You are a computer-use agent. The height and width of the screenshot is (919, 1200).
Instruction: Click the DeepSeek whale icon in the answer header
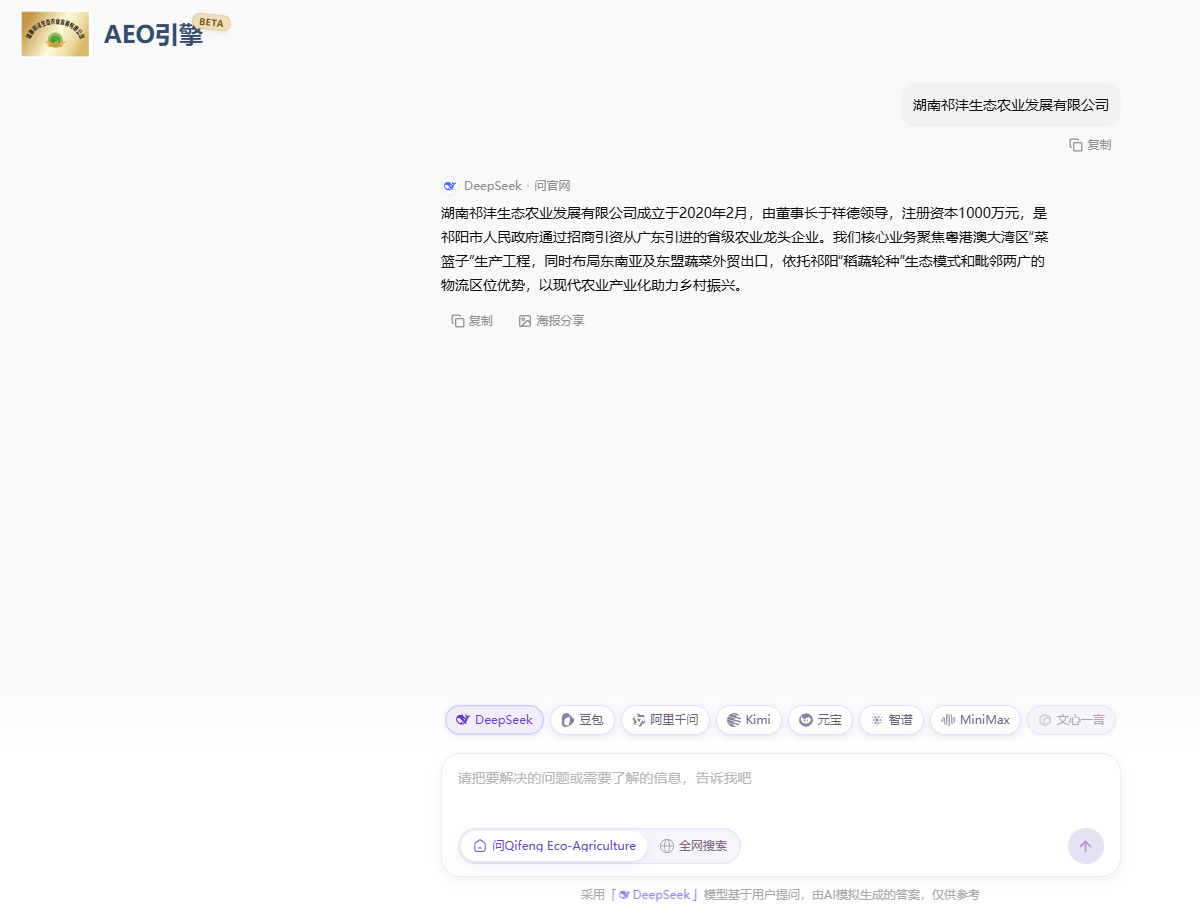point(449,186)
